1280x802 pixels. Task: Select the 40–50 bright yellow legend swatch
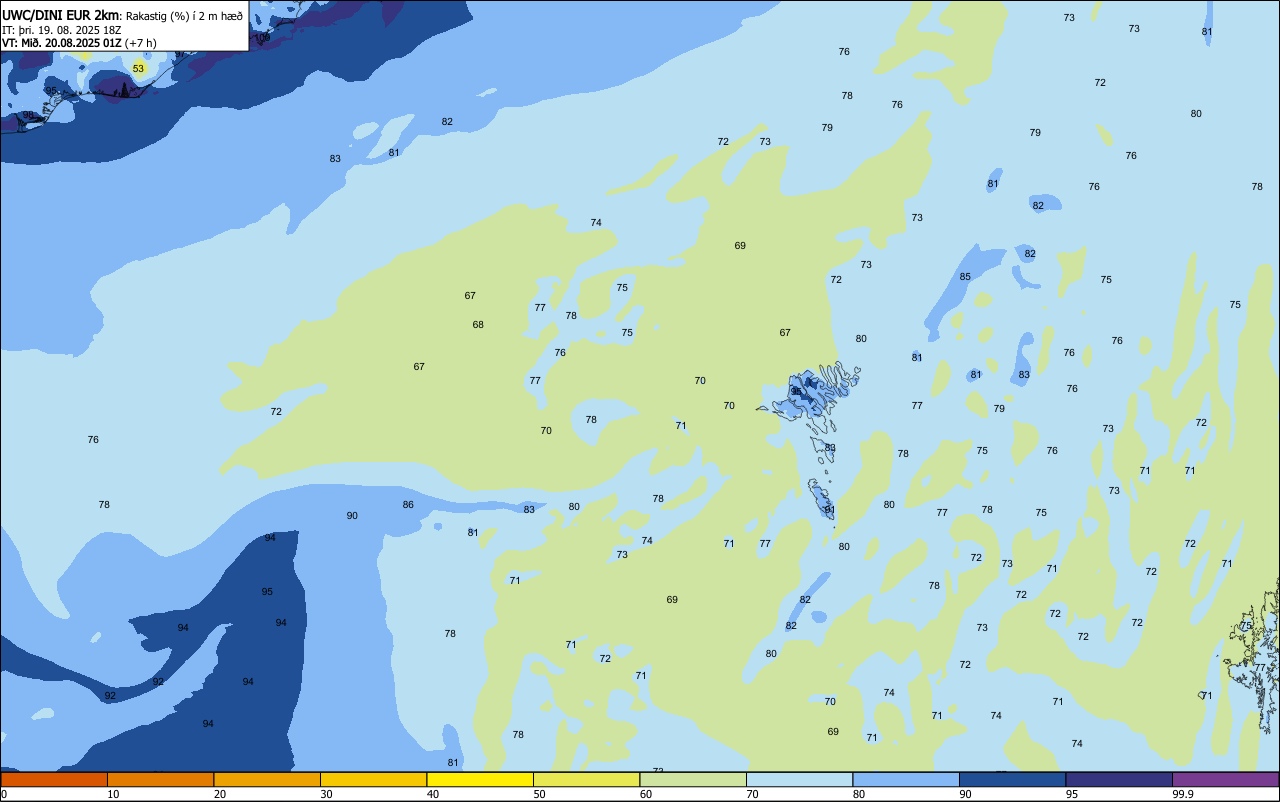[480, 779]
